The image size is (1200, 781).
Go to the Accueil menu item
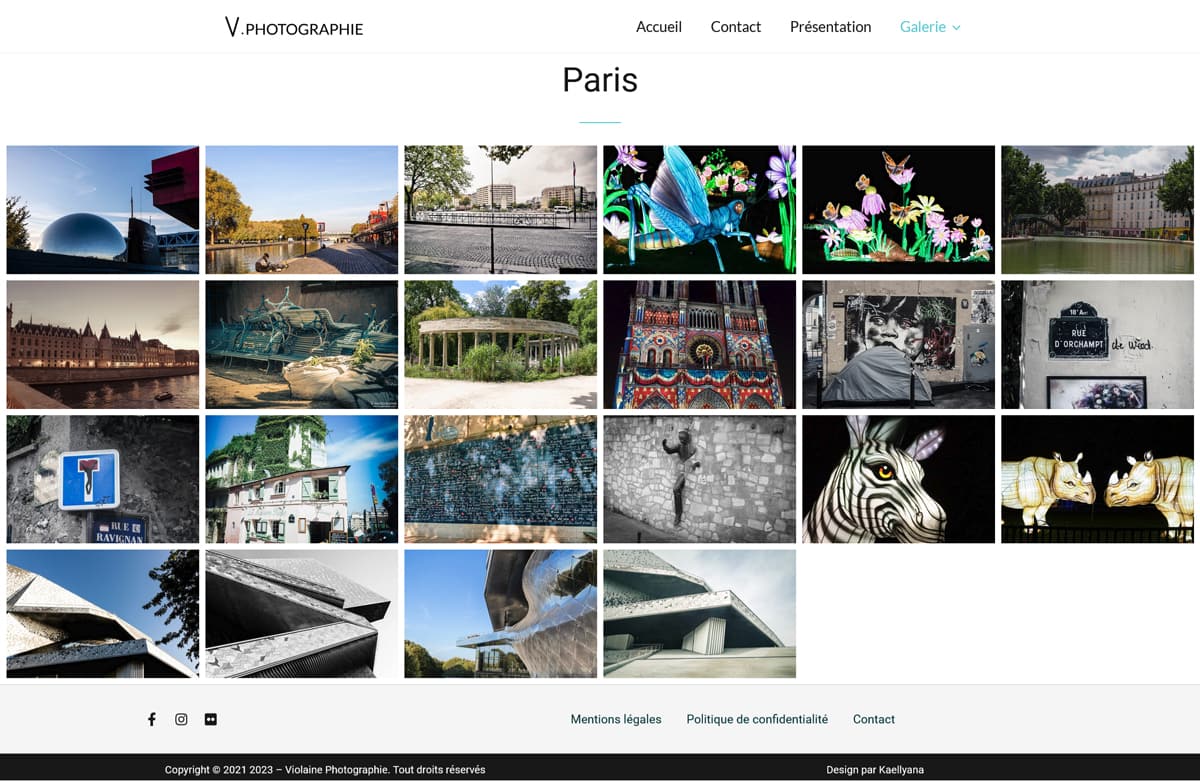(659, 27)
